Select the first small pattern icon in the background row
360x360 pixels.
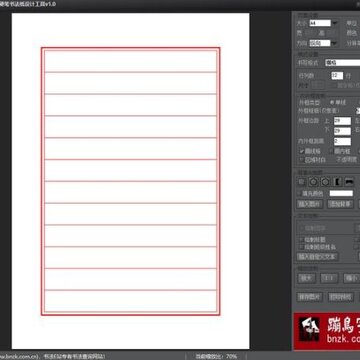tap(302, 182)
